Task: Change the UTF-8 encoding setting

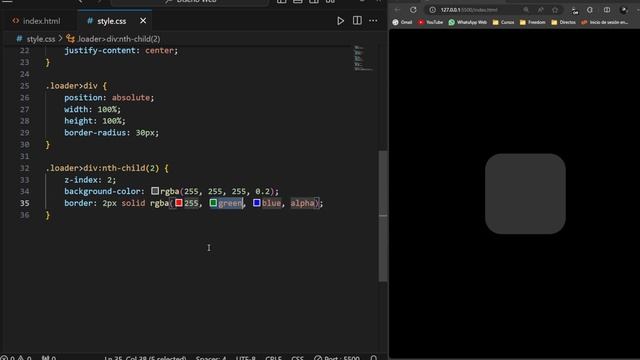Action: [245, 358]
